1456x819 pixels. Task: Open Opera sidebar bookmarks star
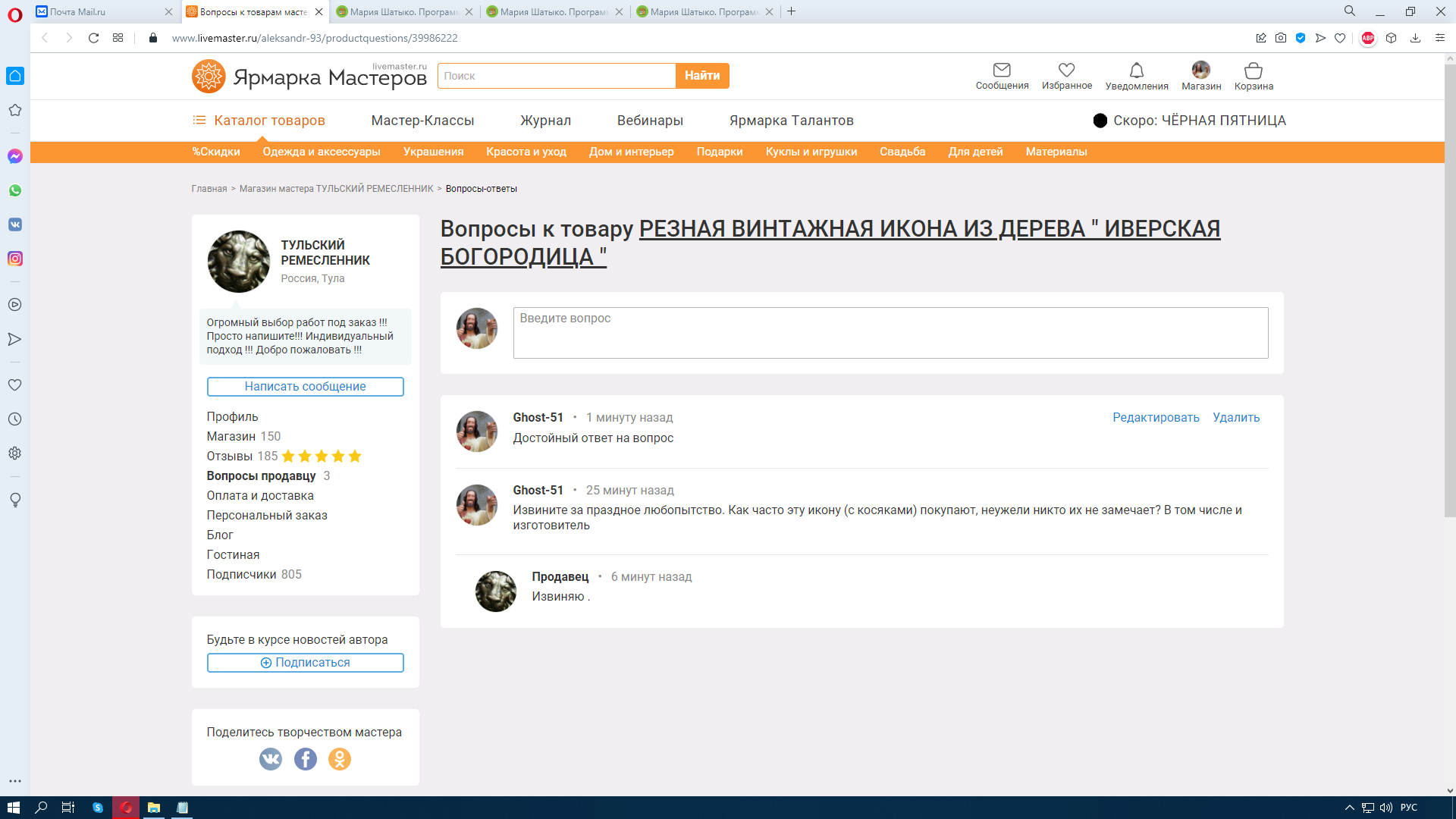click(15, 110)
